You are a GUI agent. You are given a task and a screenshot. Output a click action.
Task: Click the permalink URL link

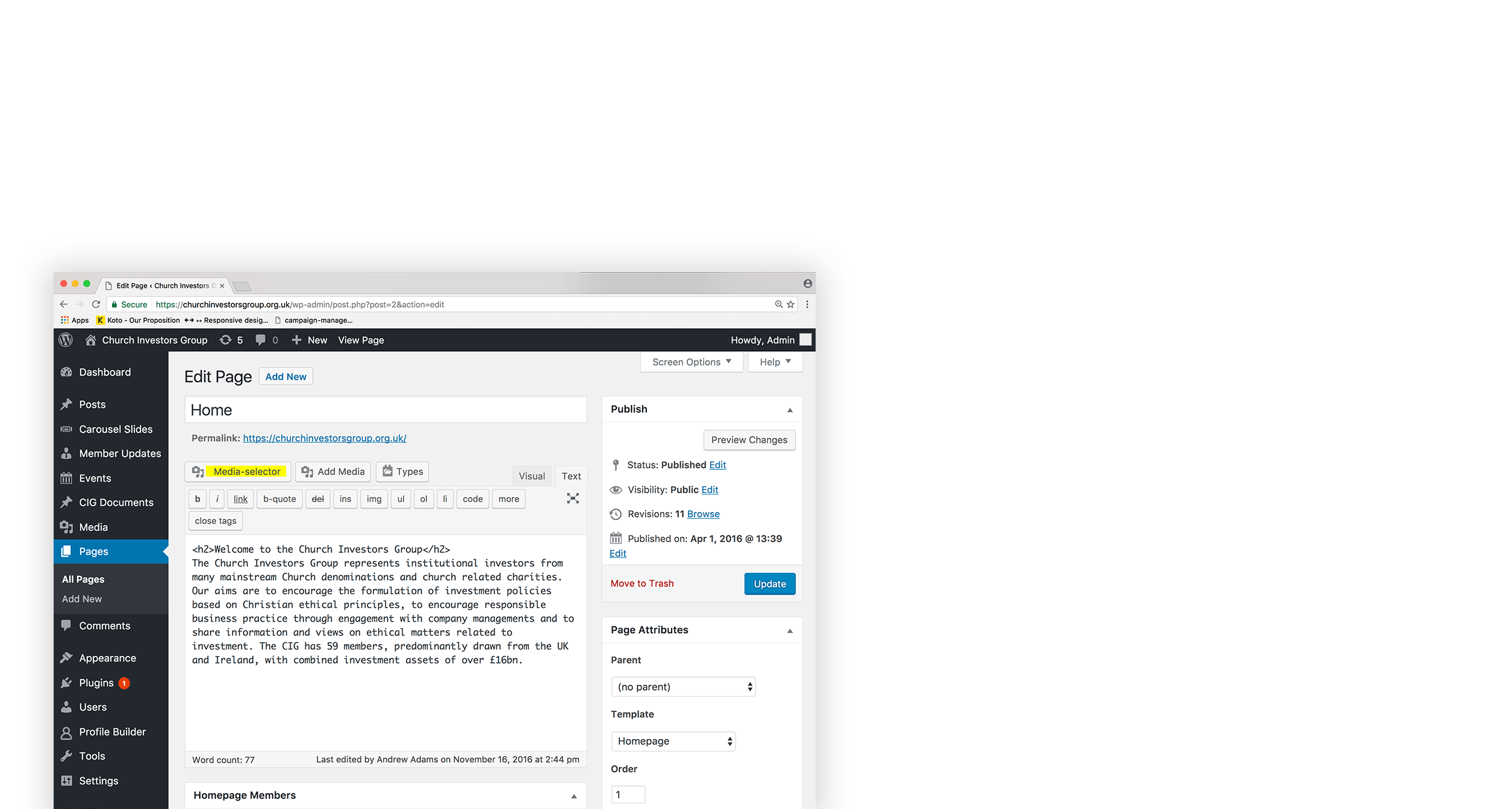[x=324, y=437]
